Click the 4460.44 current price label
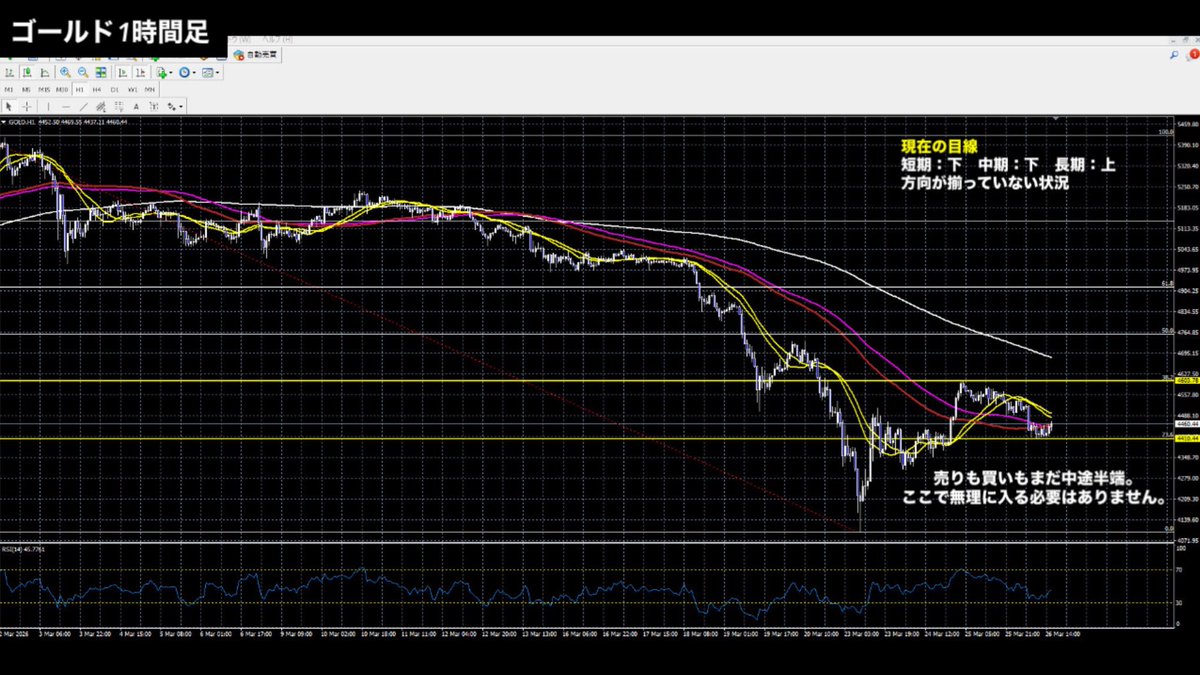The height and width of the screenshot is (675, 1200). coord(1185,424)
